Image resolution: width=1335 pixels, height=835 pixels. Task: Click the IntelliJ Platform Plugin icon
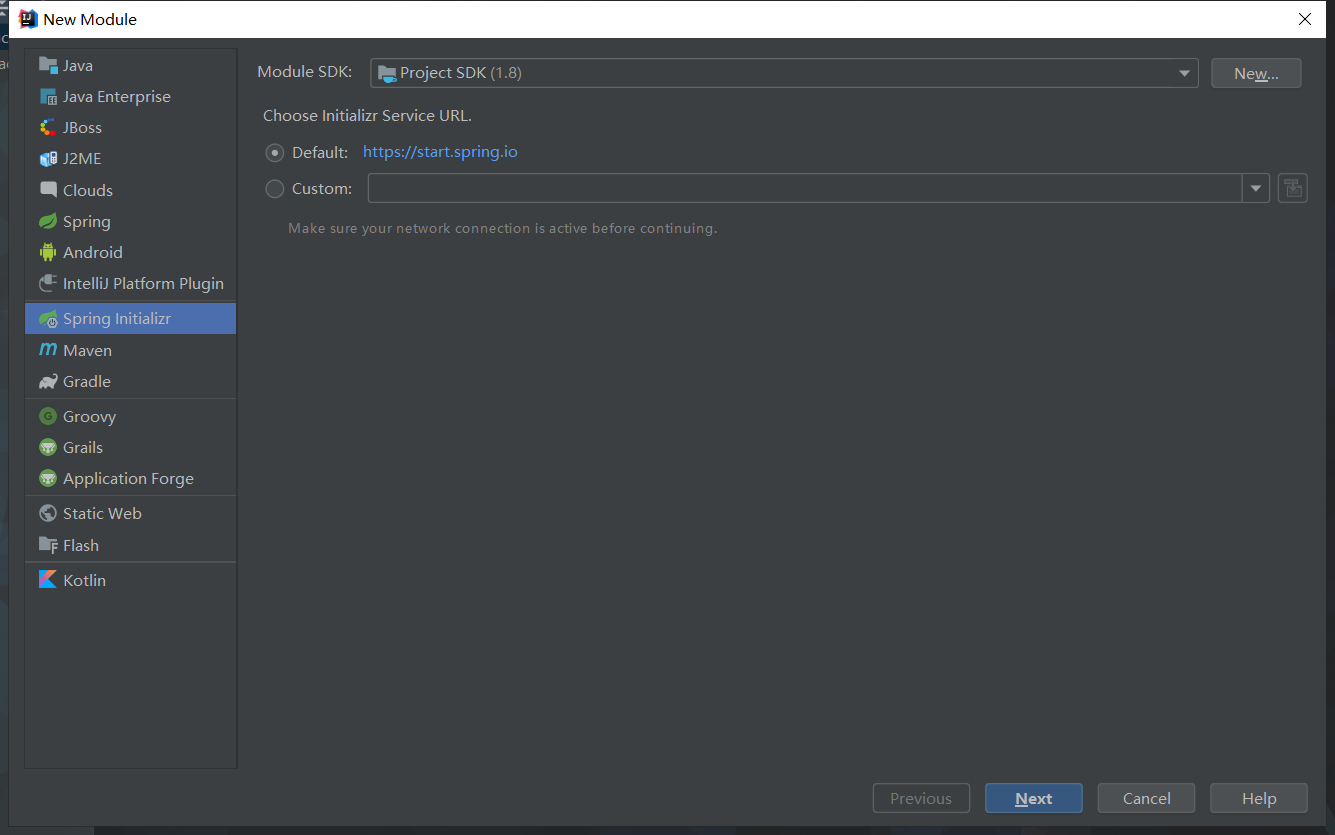[x=48, y=283]
